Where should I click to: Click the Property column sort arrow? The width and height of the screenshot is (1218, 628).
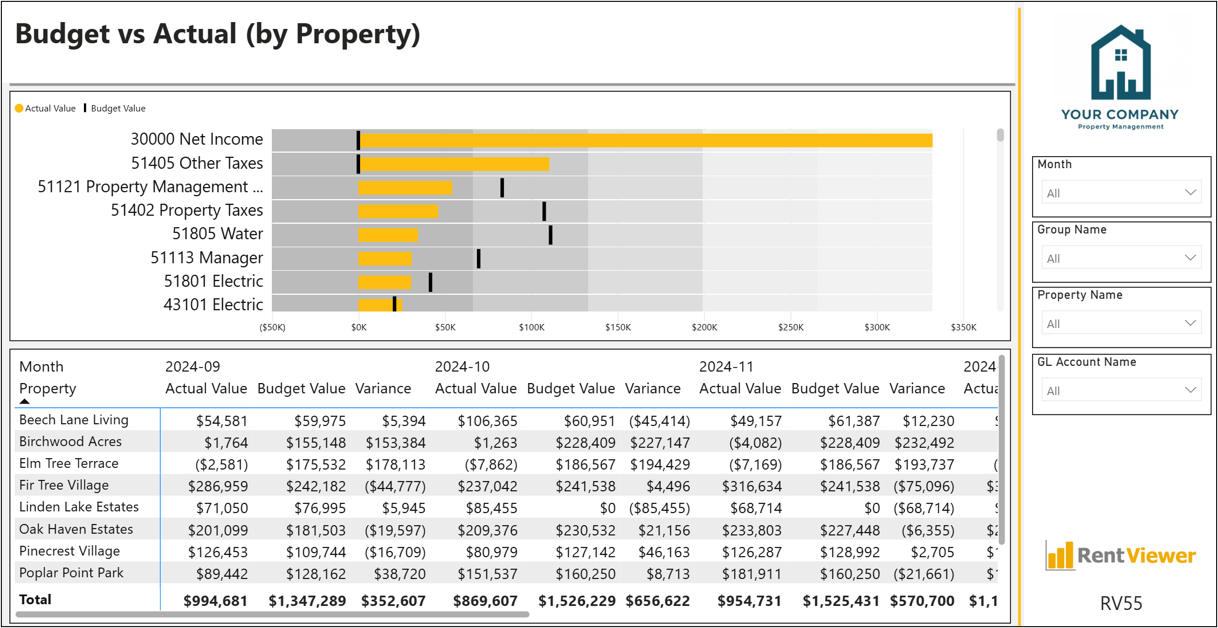pos(25,402)
